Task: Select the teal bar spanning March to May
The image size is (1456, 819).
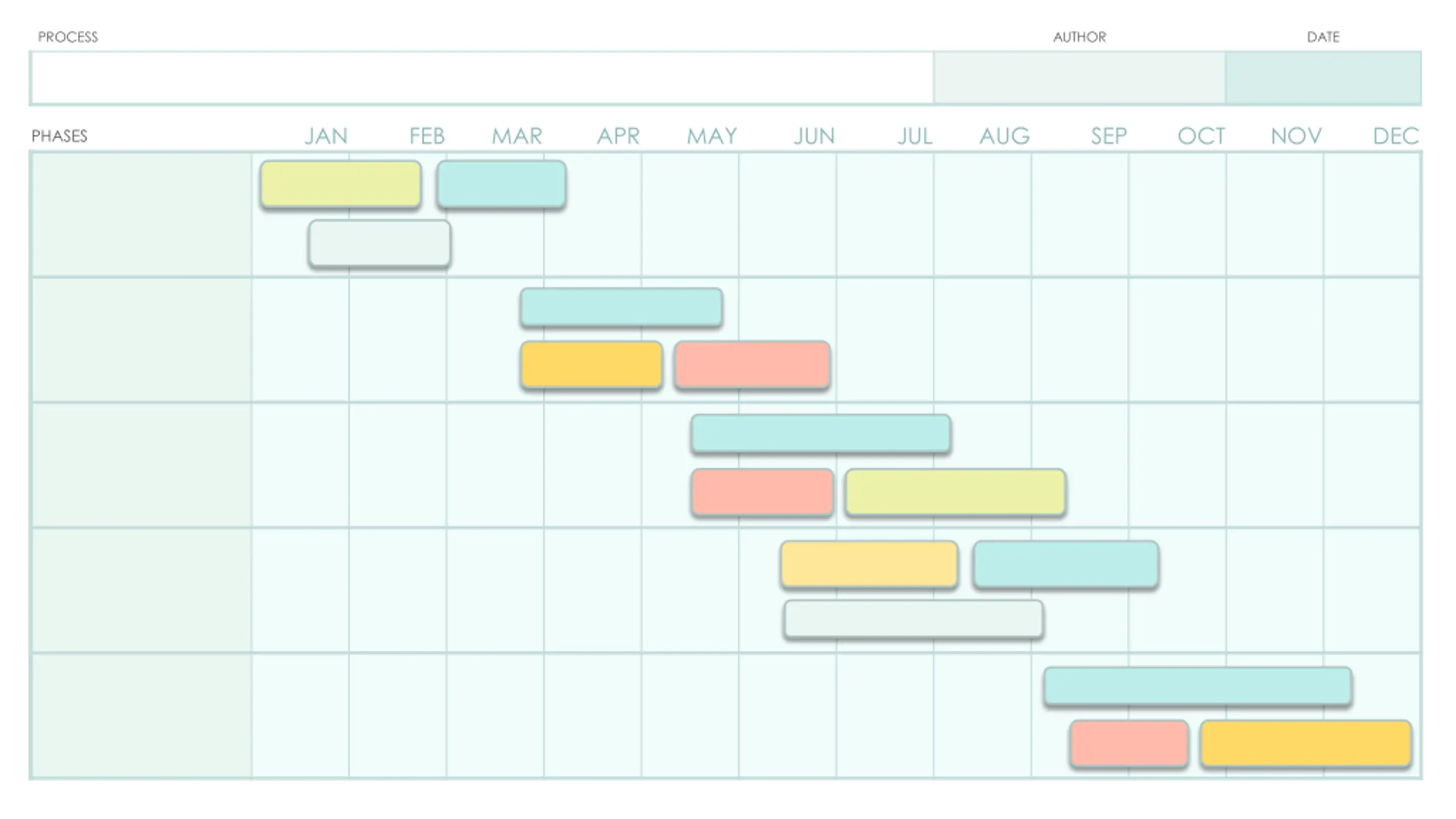Action: click(x=621, y=307)
